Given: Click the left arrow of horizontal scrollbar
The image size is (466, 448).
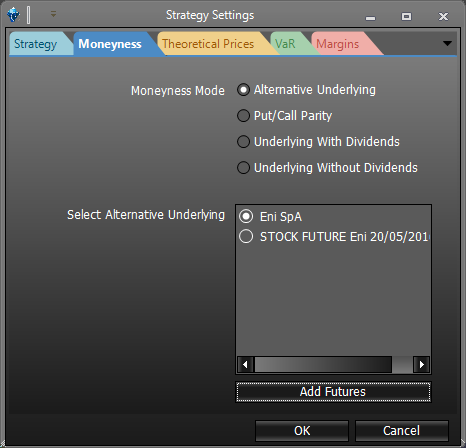Looking at the screenshot, I should [x=245, y=364].
